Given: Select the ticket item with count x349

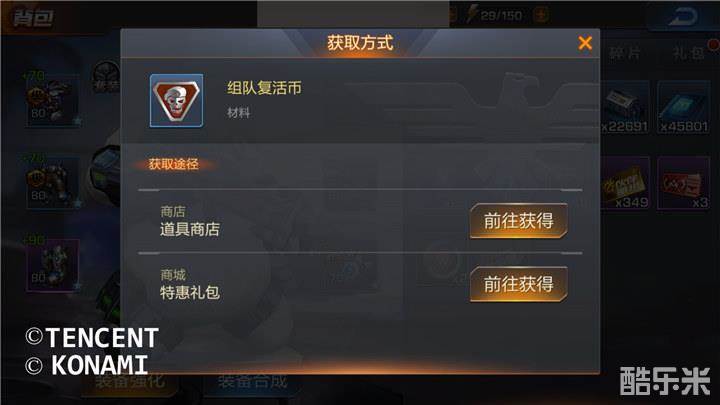Looking at the screenshot, I should (x=625, y=183).
